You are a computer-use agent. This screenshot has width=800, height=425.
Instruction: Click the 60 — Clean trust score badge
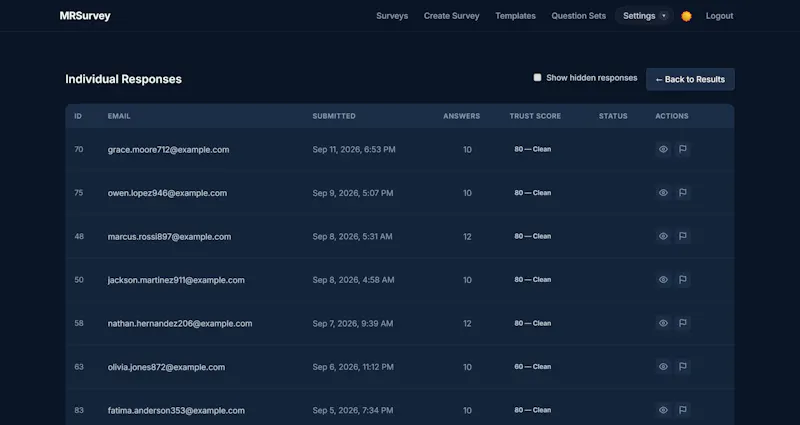(x=533, y=367)
